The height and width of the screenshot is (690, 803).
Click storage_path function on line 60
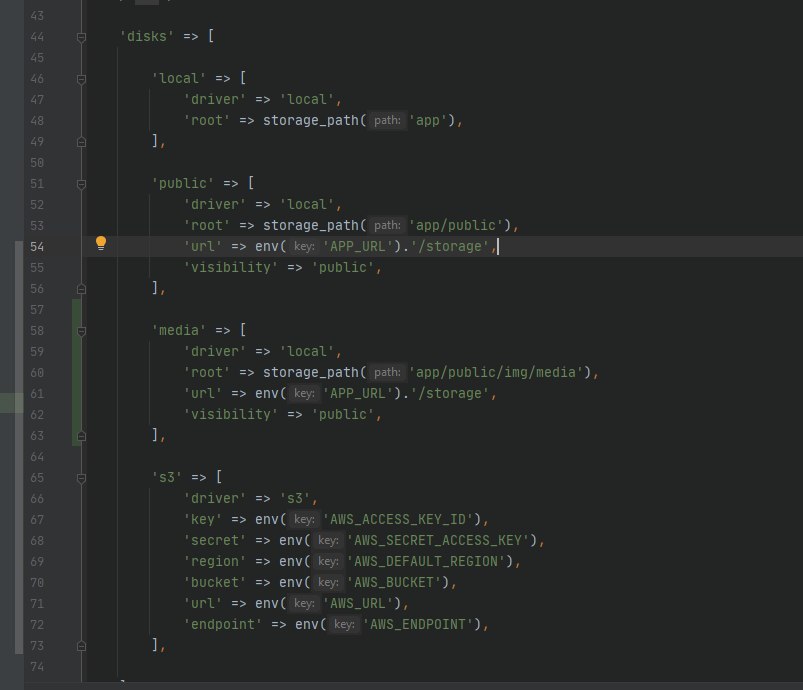coord(310,372)
